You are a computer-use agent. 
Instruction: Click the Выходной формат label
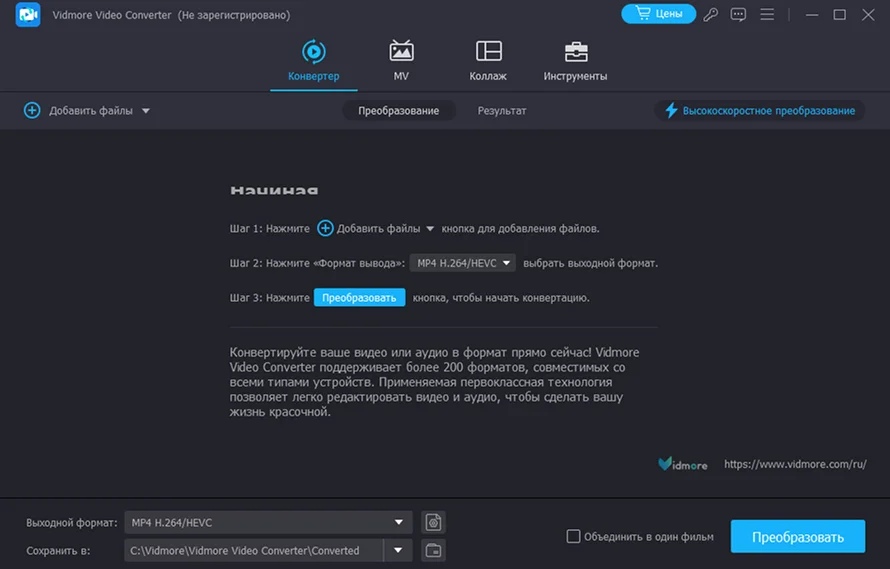(x=72, y=522)
